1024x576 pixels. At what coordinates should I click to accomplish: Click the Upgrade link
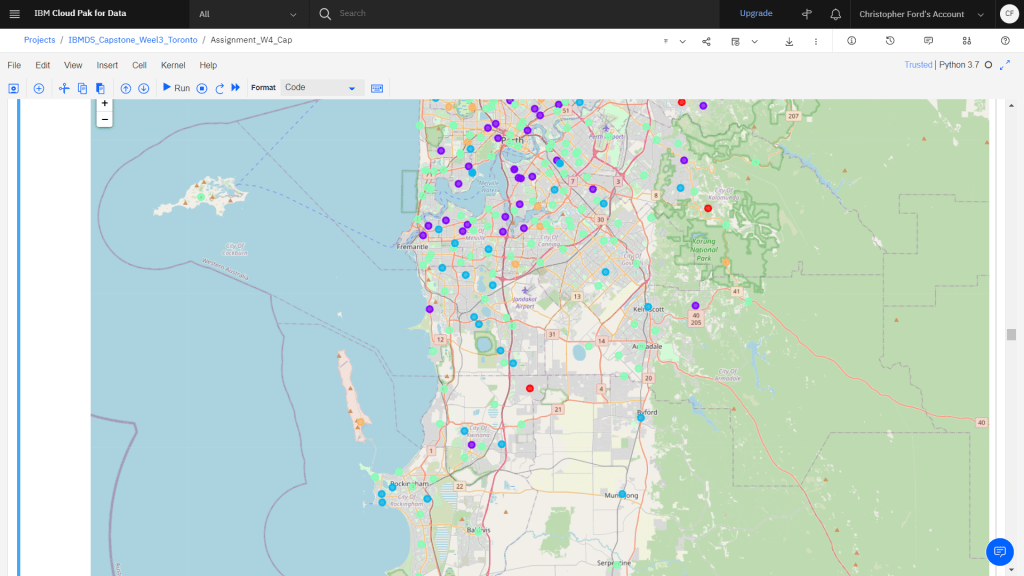coord(755,14)
